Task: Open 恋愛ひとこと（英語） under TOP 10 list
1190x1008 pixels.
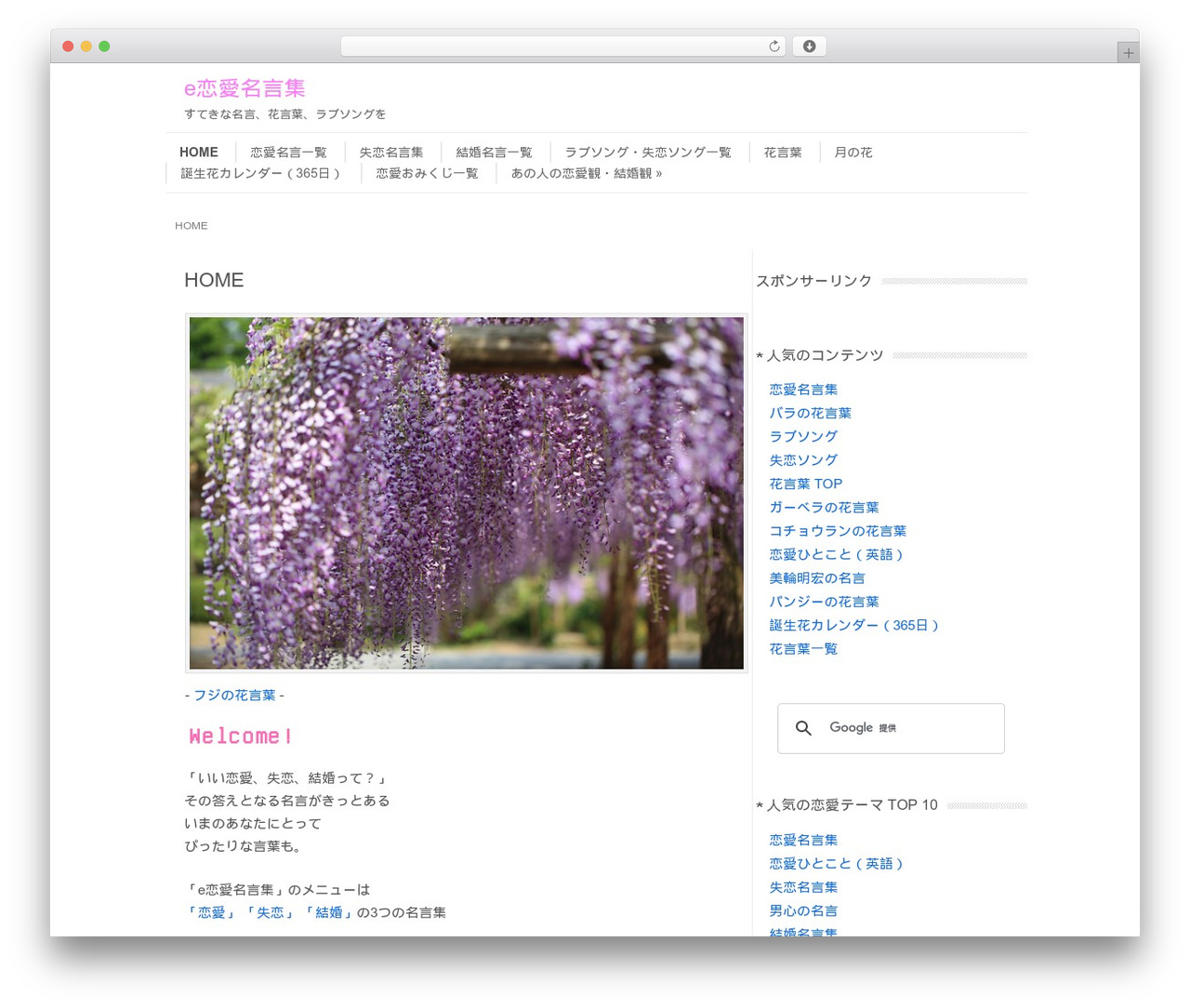Action: [x=838, y=864]
